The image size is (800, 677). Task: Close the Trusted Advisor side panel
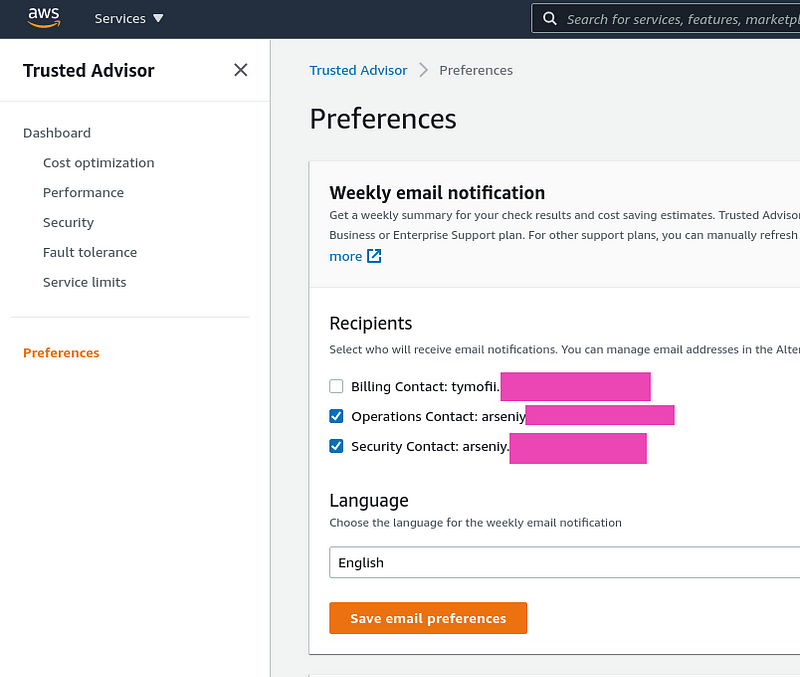click(241, 70)
